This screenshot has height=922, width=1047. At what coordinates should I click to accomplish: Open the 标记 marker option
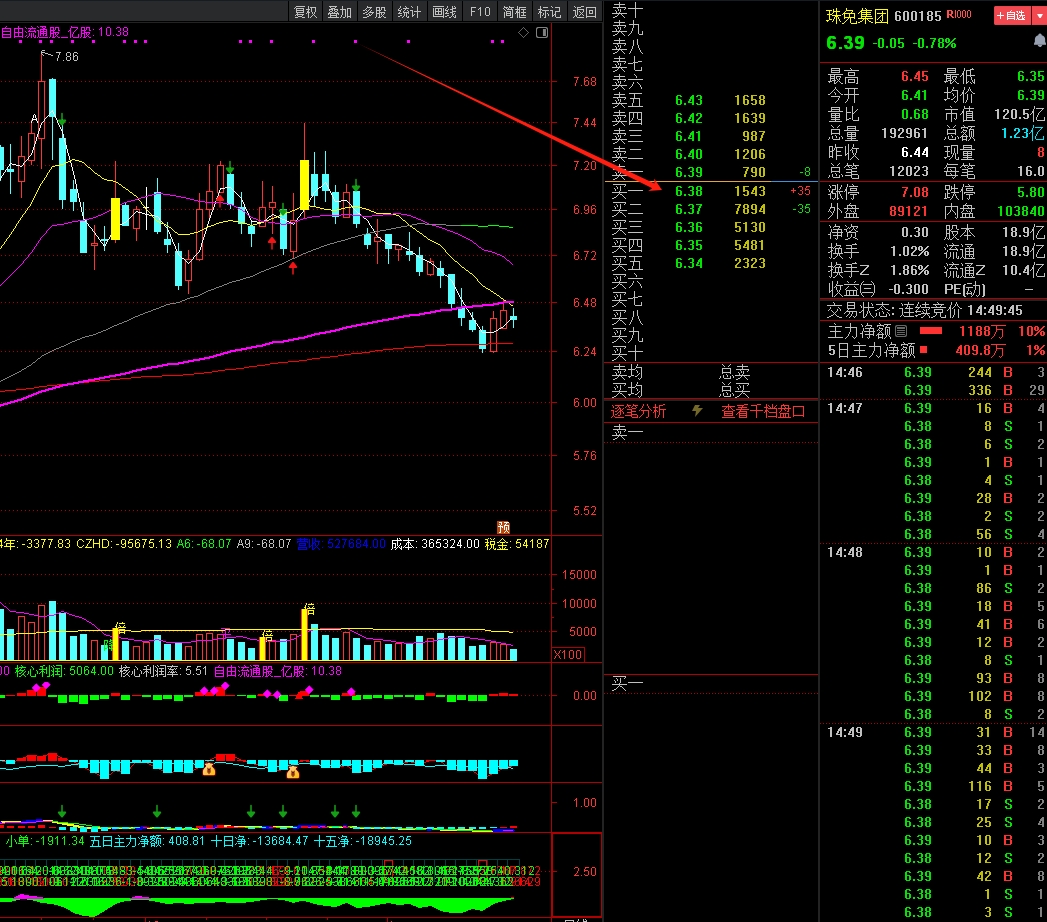[x=550, y=12]
